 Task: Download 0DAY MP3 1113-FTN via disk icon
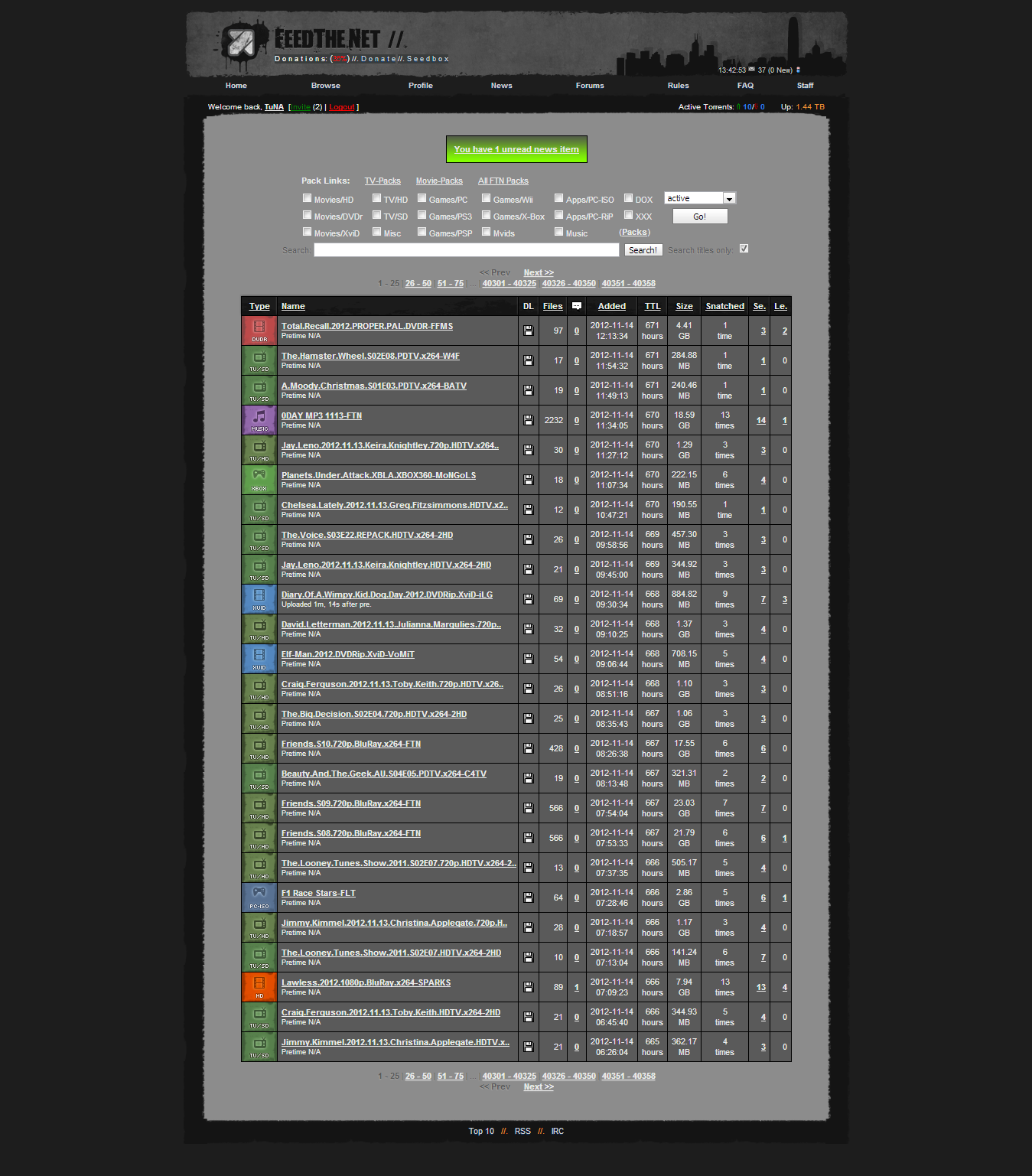[x=528, y=420]
